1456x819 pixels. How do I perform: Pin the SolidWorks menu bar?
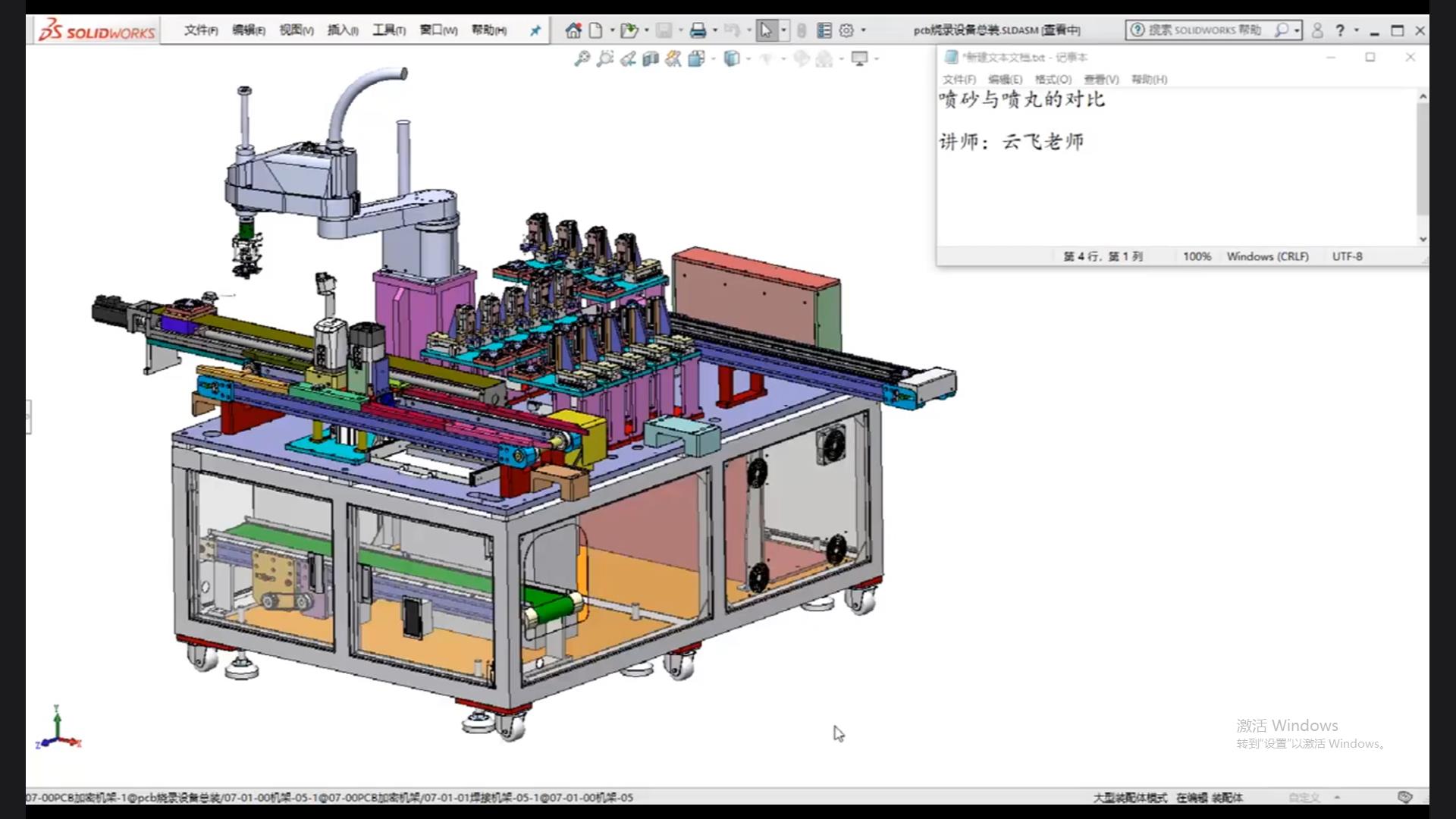(x=535, y=30)
